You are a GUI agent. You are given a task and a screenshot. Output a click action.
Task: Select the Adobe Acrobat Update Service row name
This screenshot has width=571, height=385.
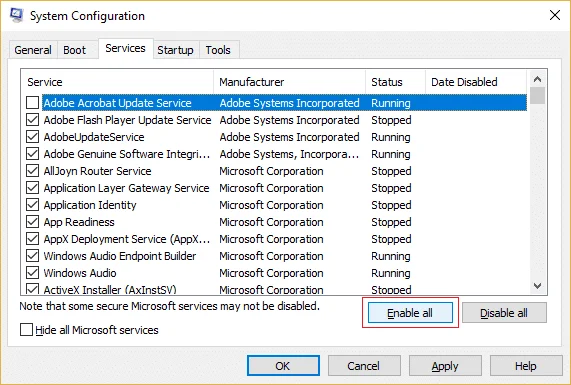(118, 103)
